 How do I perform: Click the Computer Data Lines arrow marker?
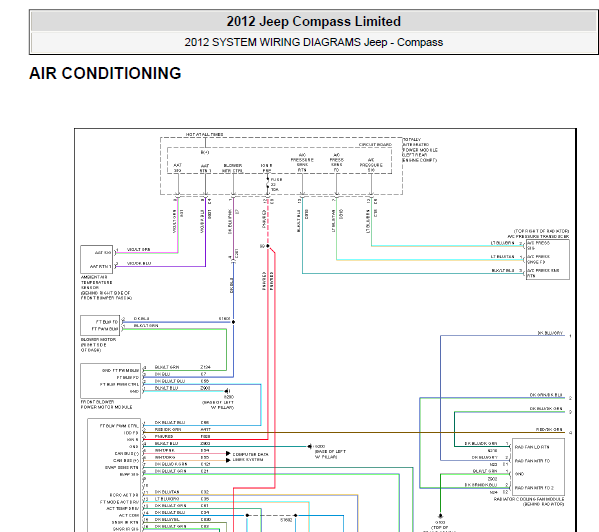[x=228, y=454]
